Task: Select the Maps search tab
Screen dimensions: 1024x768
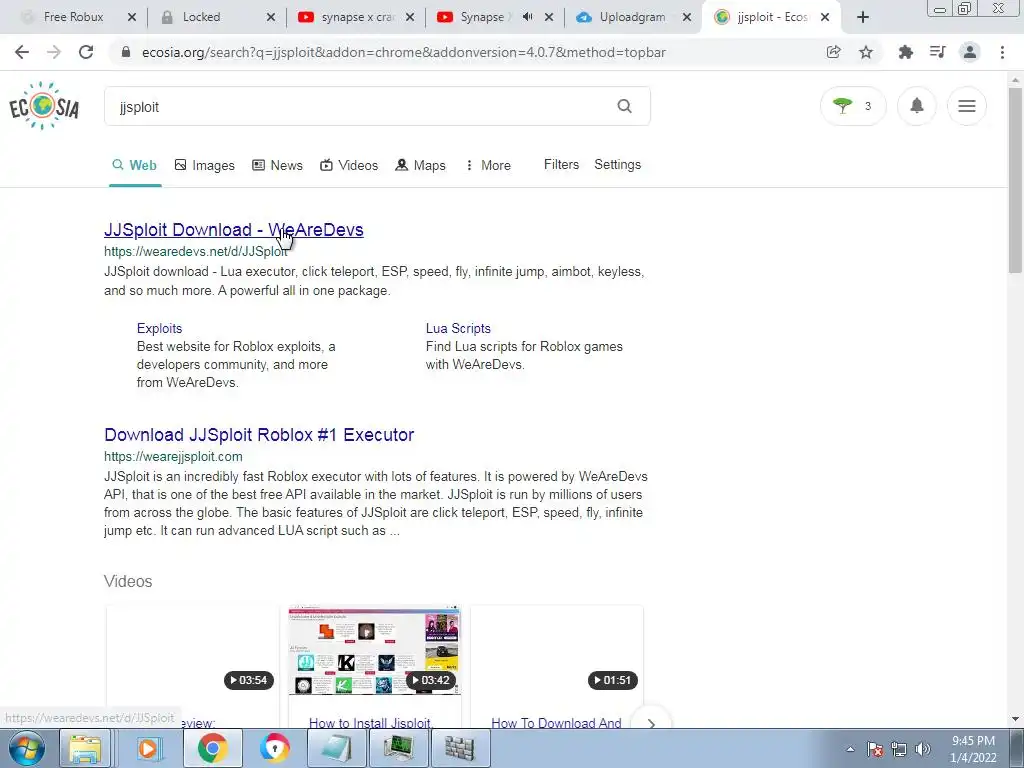Action: [421, 165]
